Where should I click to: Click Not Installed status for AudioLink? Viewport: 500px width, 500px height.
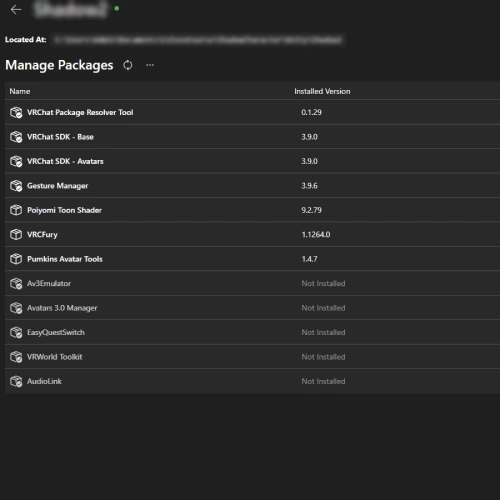coord(323,381)
